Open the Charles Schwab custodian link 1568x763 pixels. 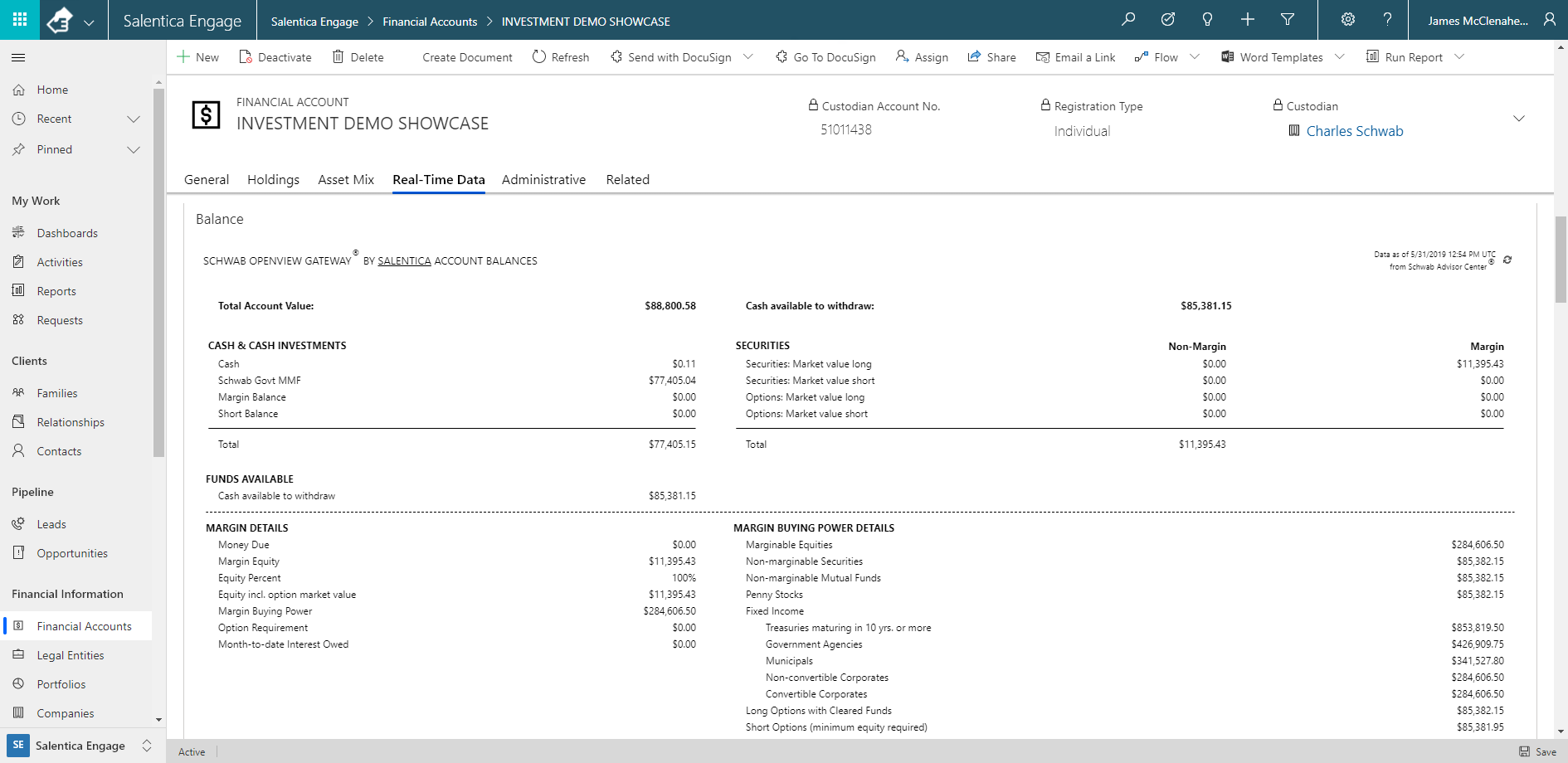(x=1355, y=131)
